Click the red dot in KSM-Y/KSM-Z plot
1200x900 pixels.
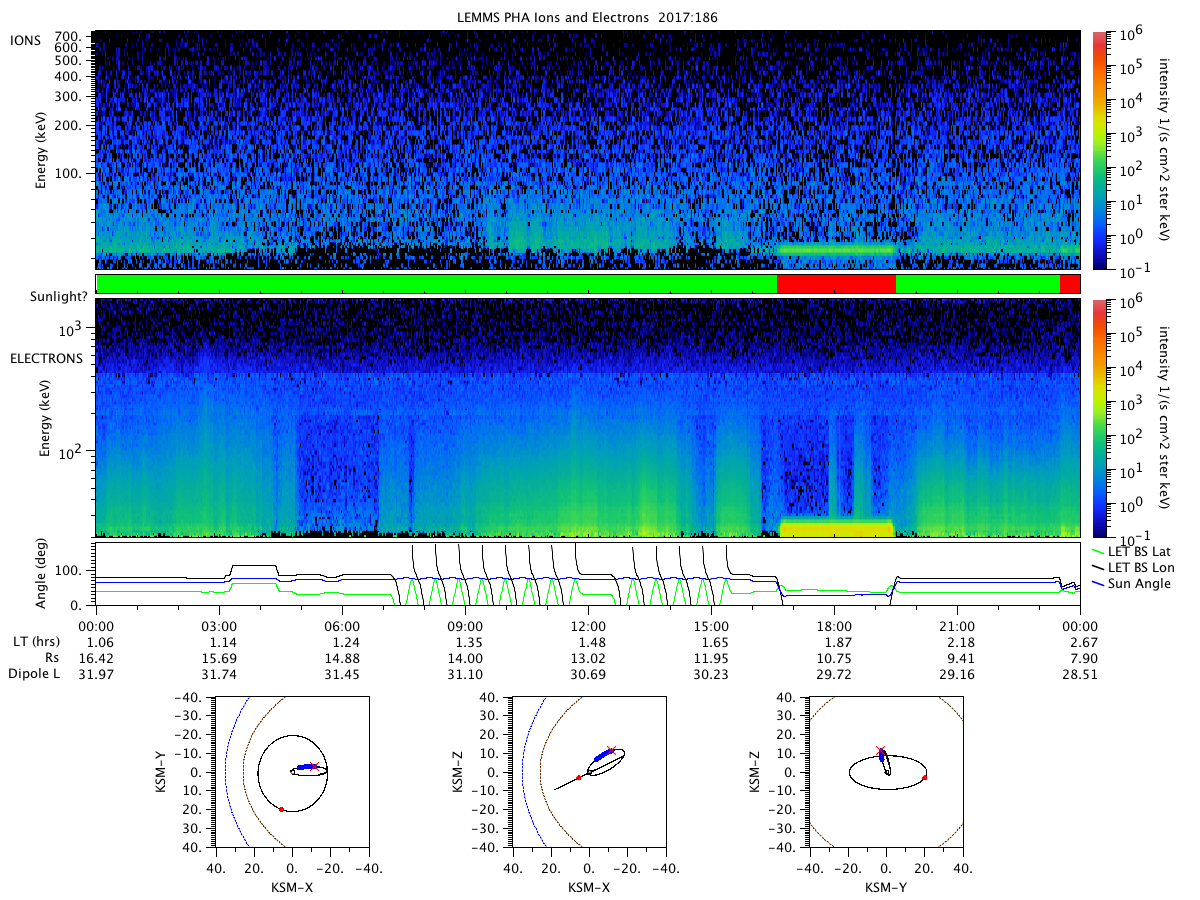[x=924, y=777]
